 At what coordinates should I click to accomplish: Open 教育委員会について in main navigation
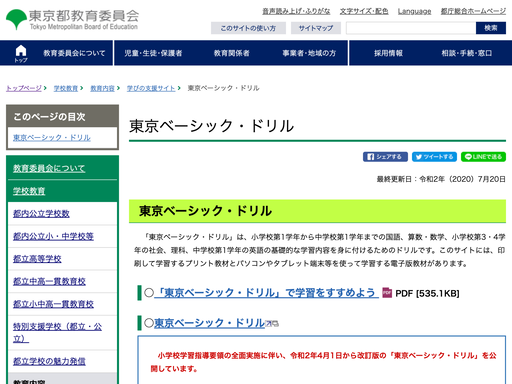(x=74, y=53)
